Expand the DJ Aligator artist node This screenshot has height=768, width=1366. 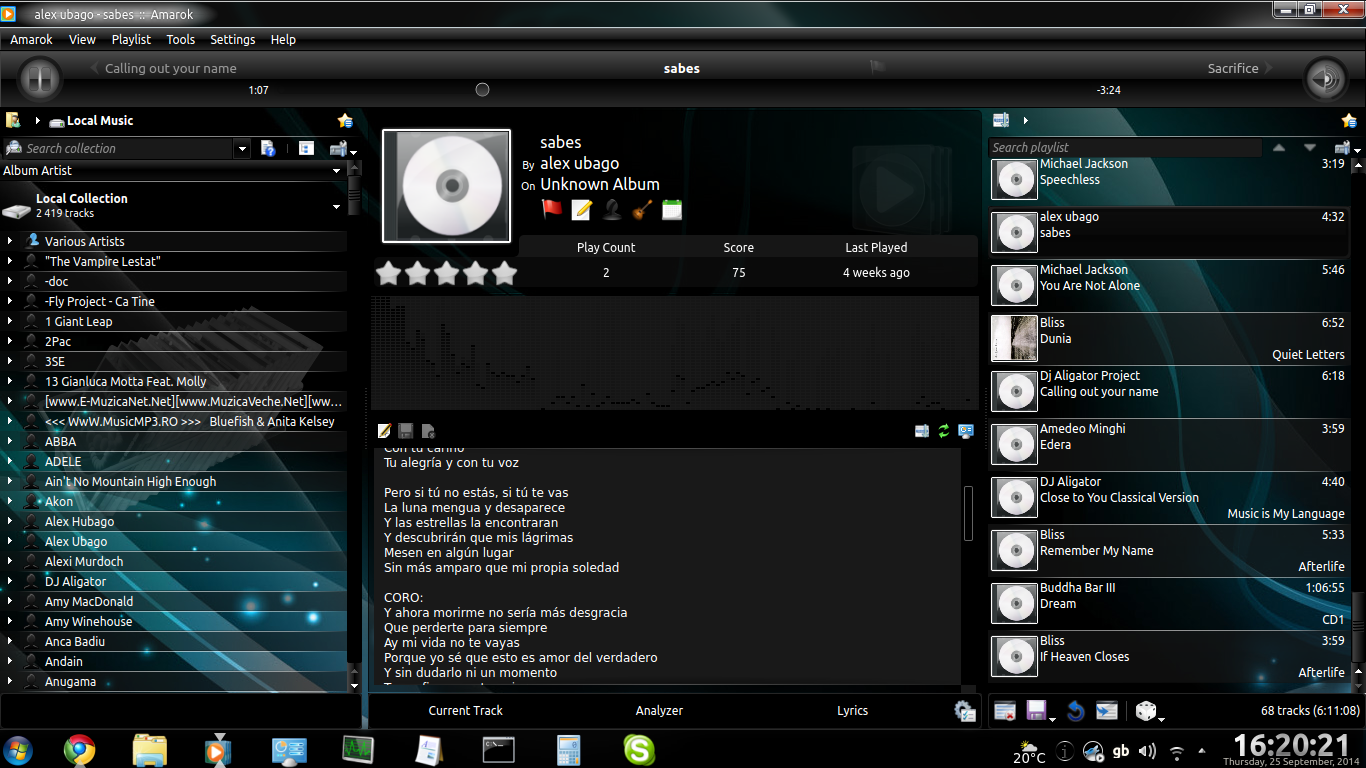10,581
